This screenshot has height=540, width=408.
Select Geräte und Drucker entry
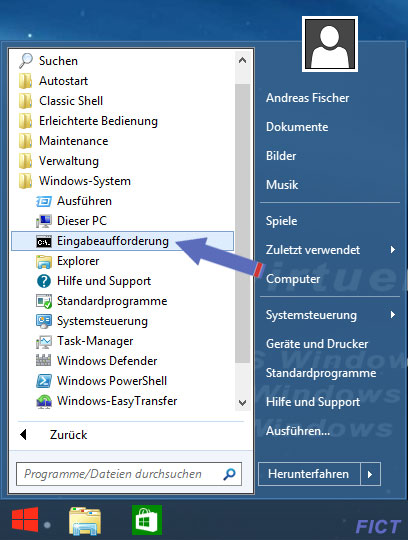(x=317, y=344)
